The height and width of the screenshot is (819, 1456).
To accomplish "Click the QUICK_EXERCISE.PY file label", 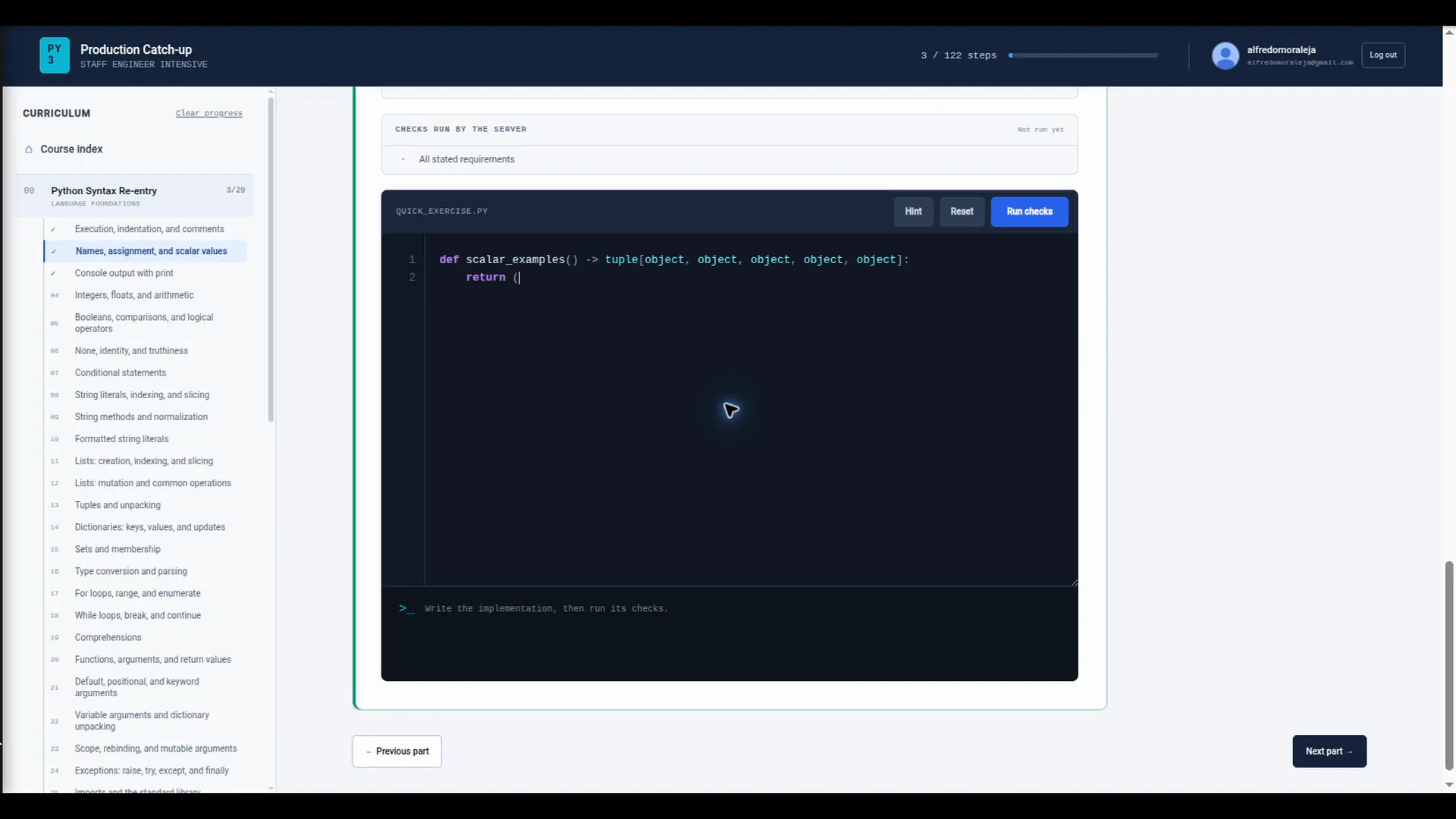I will coord(441,212).
